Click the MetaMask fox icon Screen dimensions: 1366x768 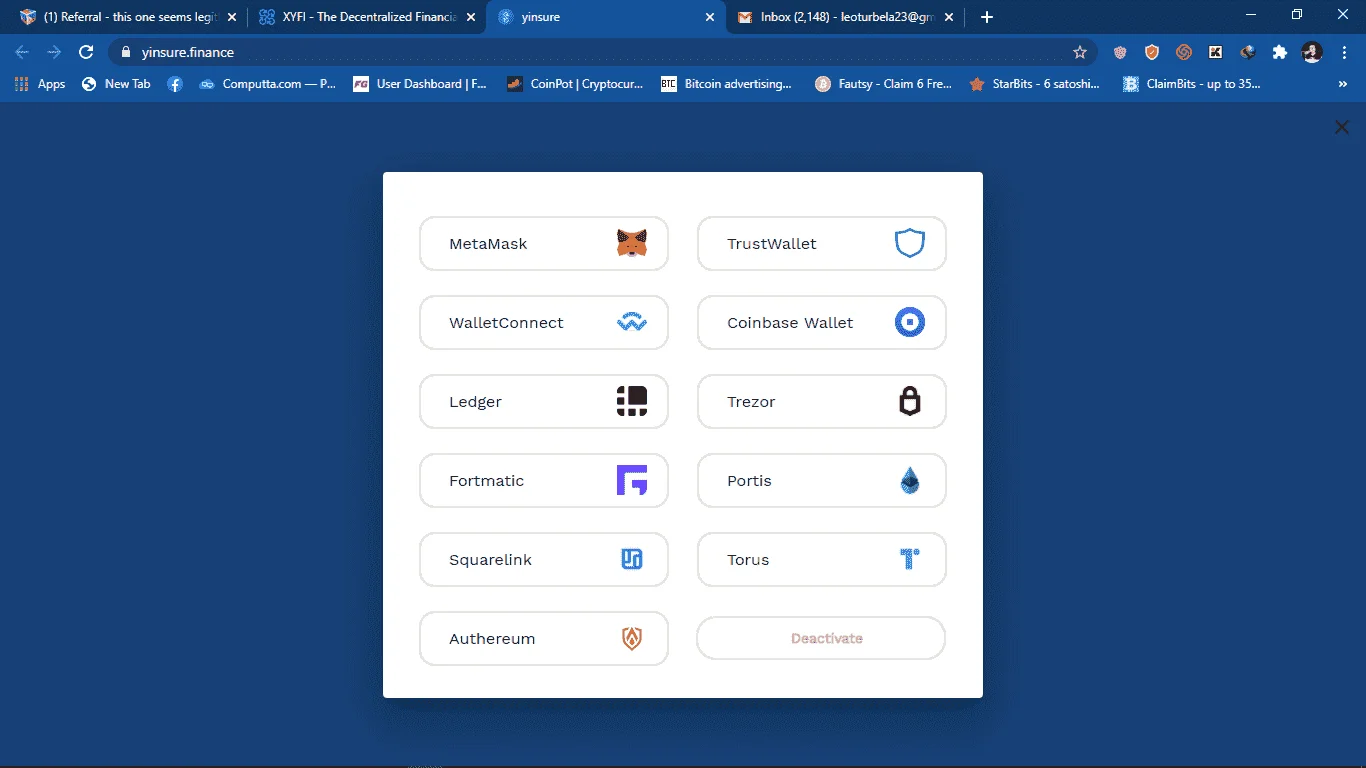click(x=632, y=243)
